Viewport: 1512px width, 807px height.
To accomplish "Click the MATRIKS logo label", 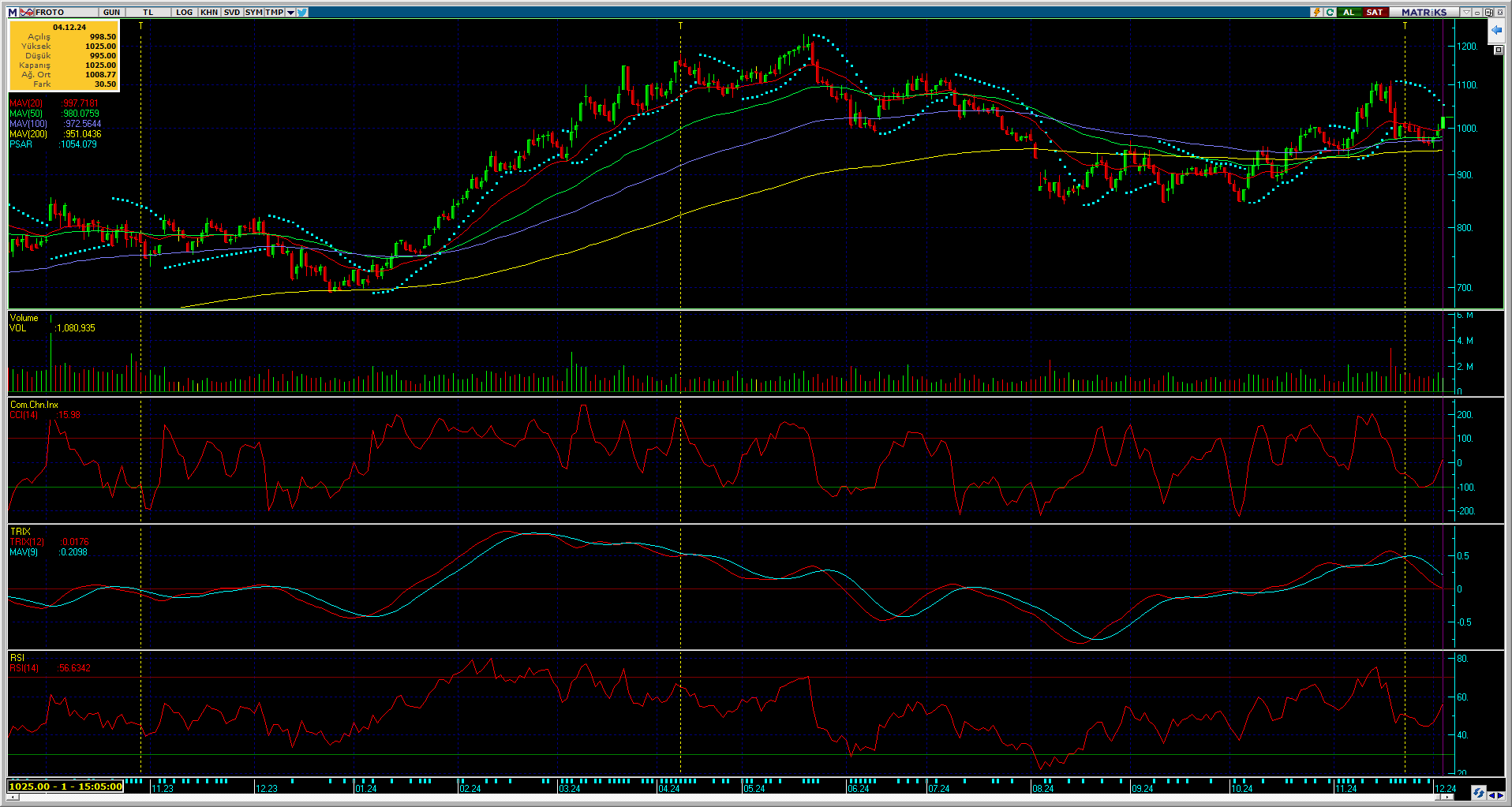I will click(1424, 13).
